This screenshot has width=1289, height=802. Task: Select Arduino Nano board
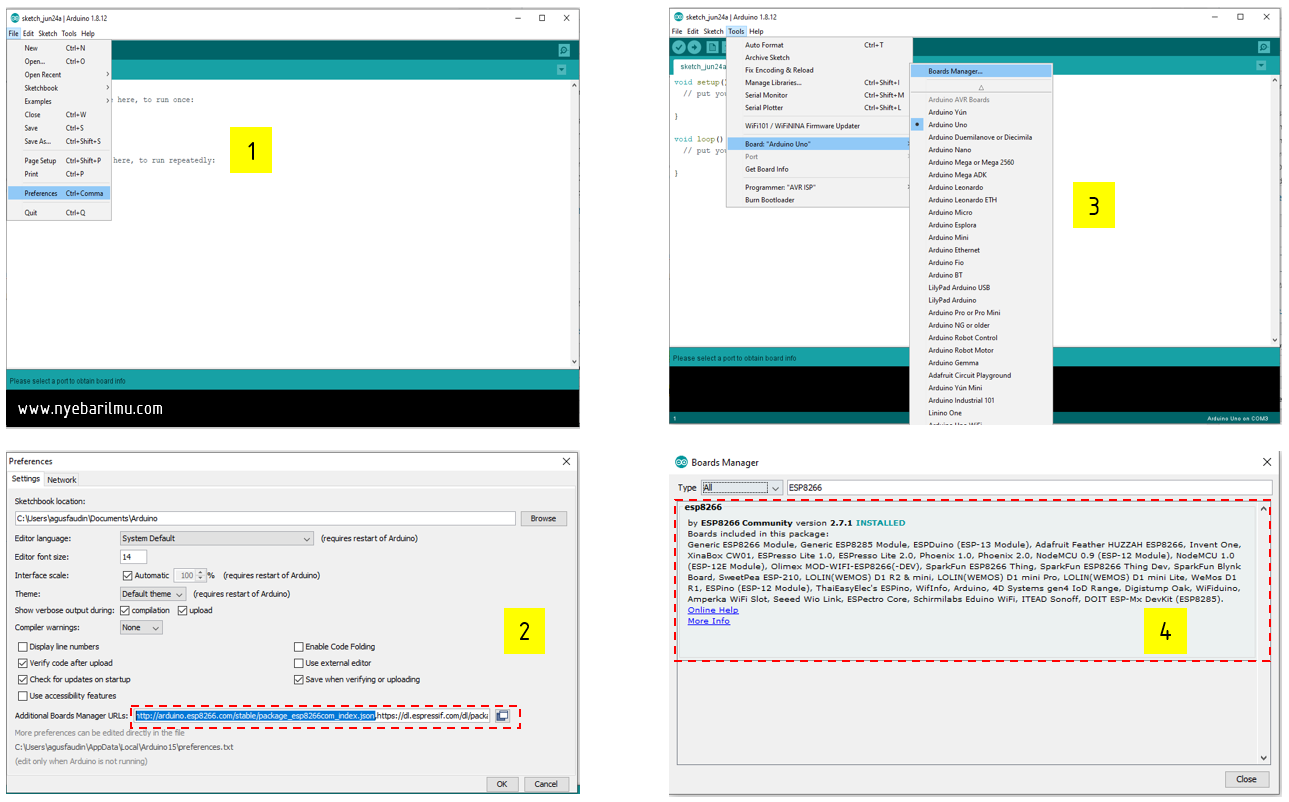[x=981, y=150]
